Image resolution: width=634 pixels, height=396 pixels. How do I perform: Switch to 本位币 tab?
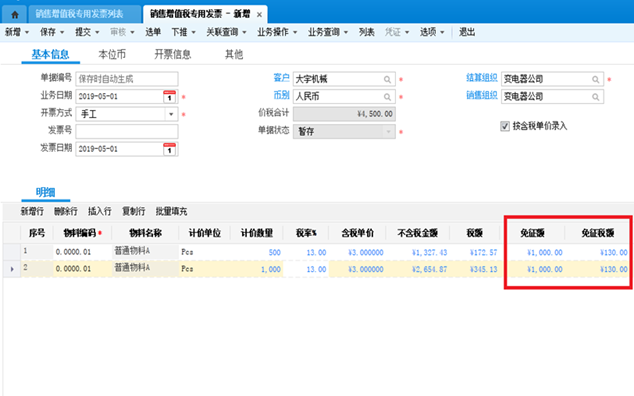click(x=112, y=54)
